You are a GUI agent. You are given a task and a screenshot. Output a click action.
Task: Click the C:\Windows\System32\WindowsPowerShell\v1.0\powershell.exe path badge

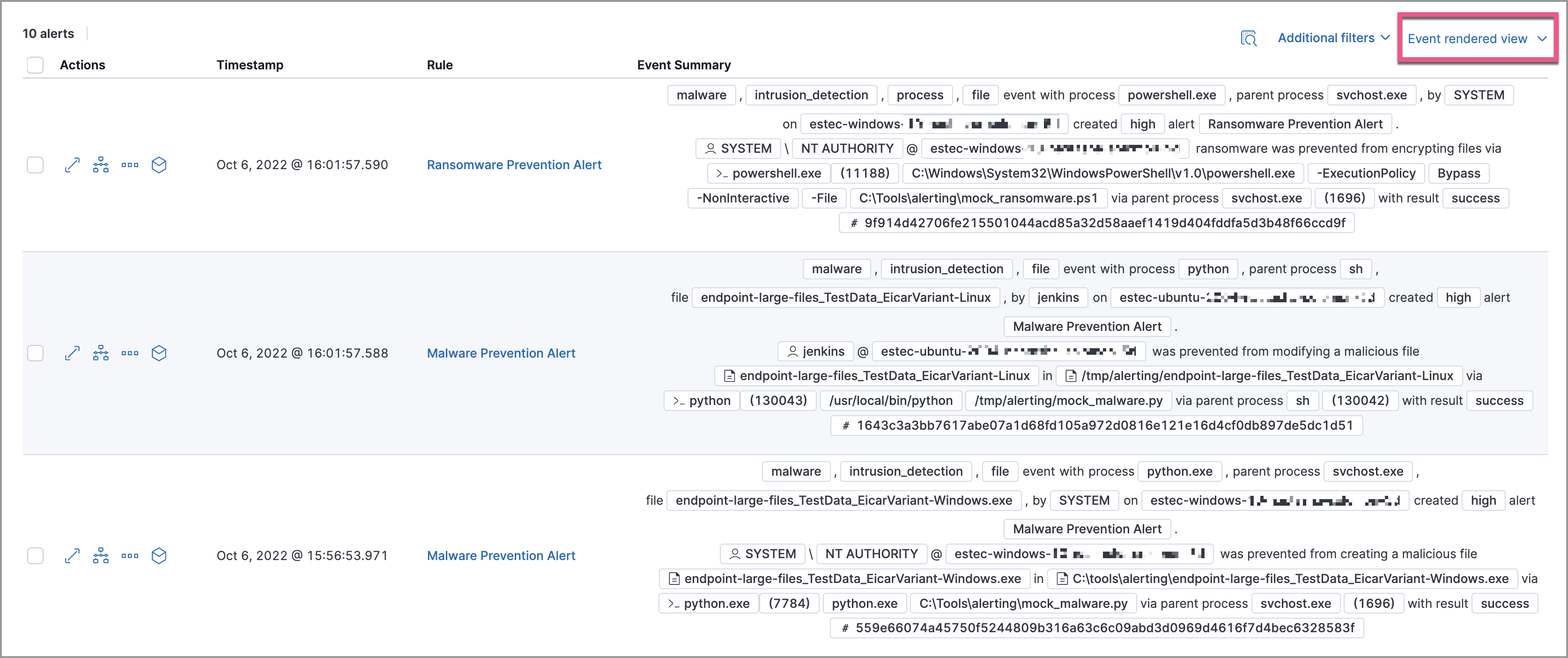coord(1102,173)
